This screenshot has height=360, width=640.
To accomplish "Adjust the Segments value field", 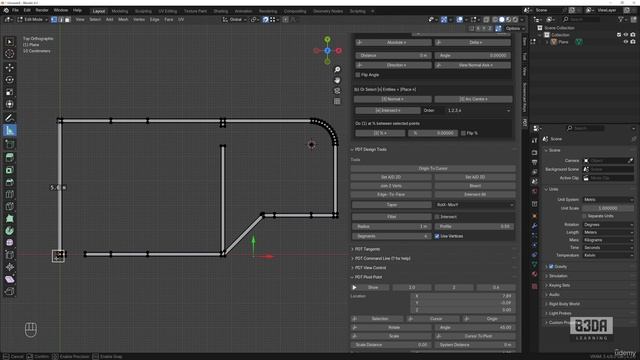I will click(391, 236).
